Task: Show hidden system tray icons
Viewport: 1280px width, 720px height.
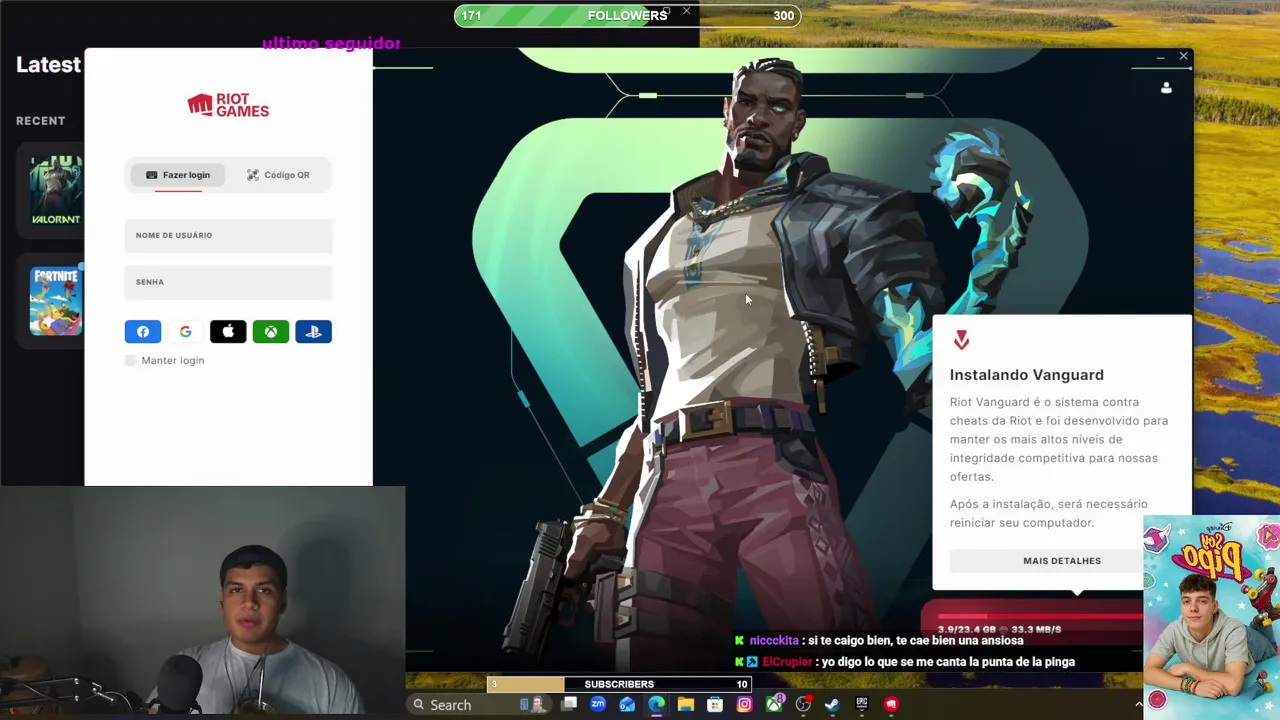Action: pyautogui.click(x=1138, y=705)
